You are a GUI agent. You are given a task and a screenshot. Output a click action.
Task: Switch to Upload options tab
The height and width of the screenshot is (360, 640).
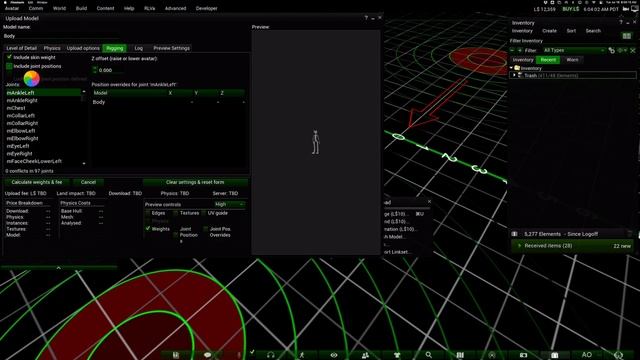pyautogui.click(x=83, y=48)
